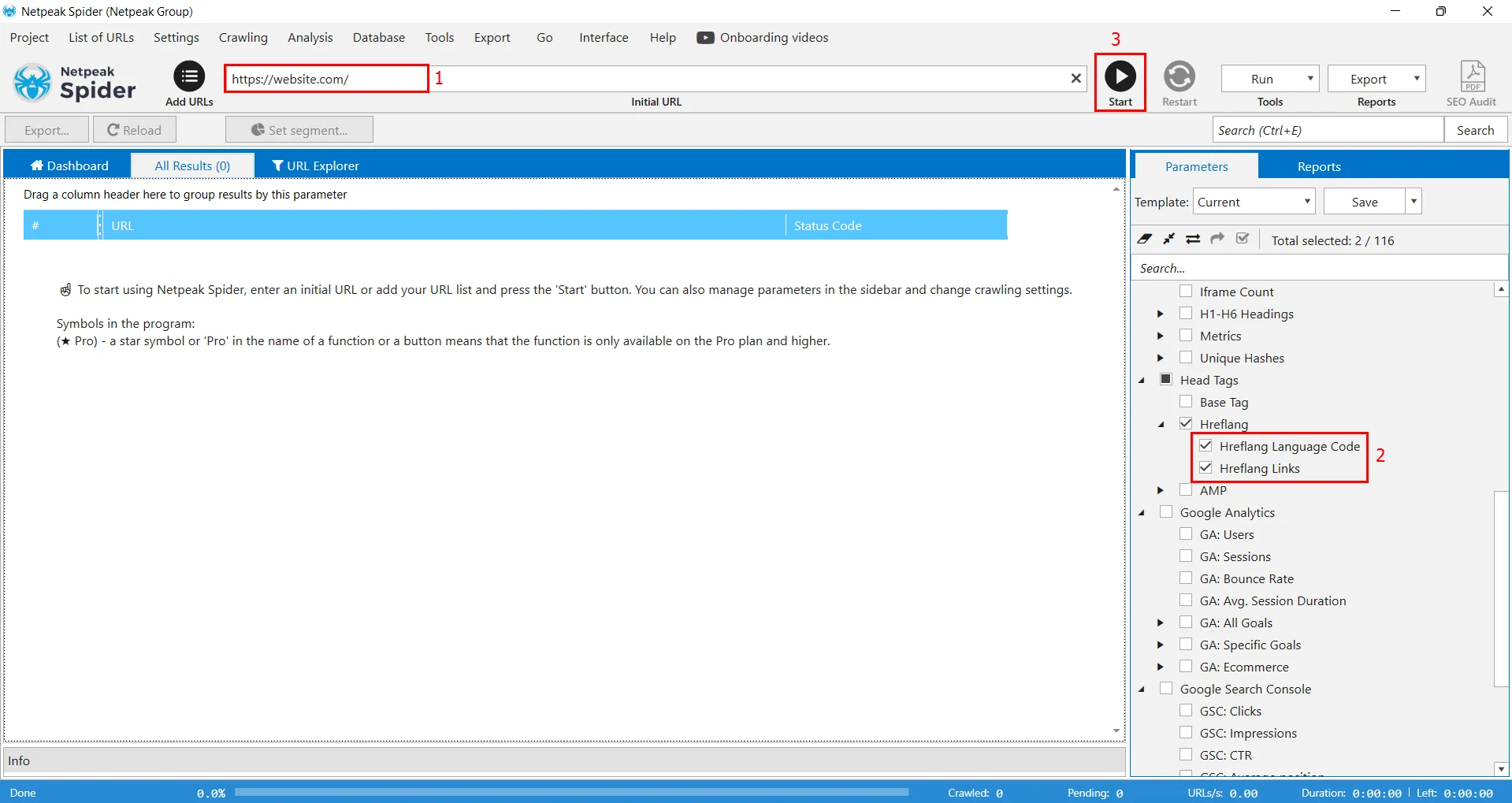Toggle the Head Tags group checkbox
The width and height of the screenshot is (1512, 803).
[1165, 379]
